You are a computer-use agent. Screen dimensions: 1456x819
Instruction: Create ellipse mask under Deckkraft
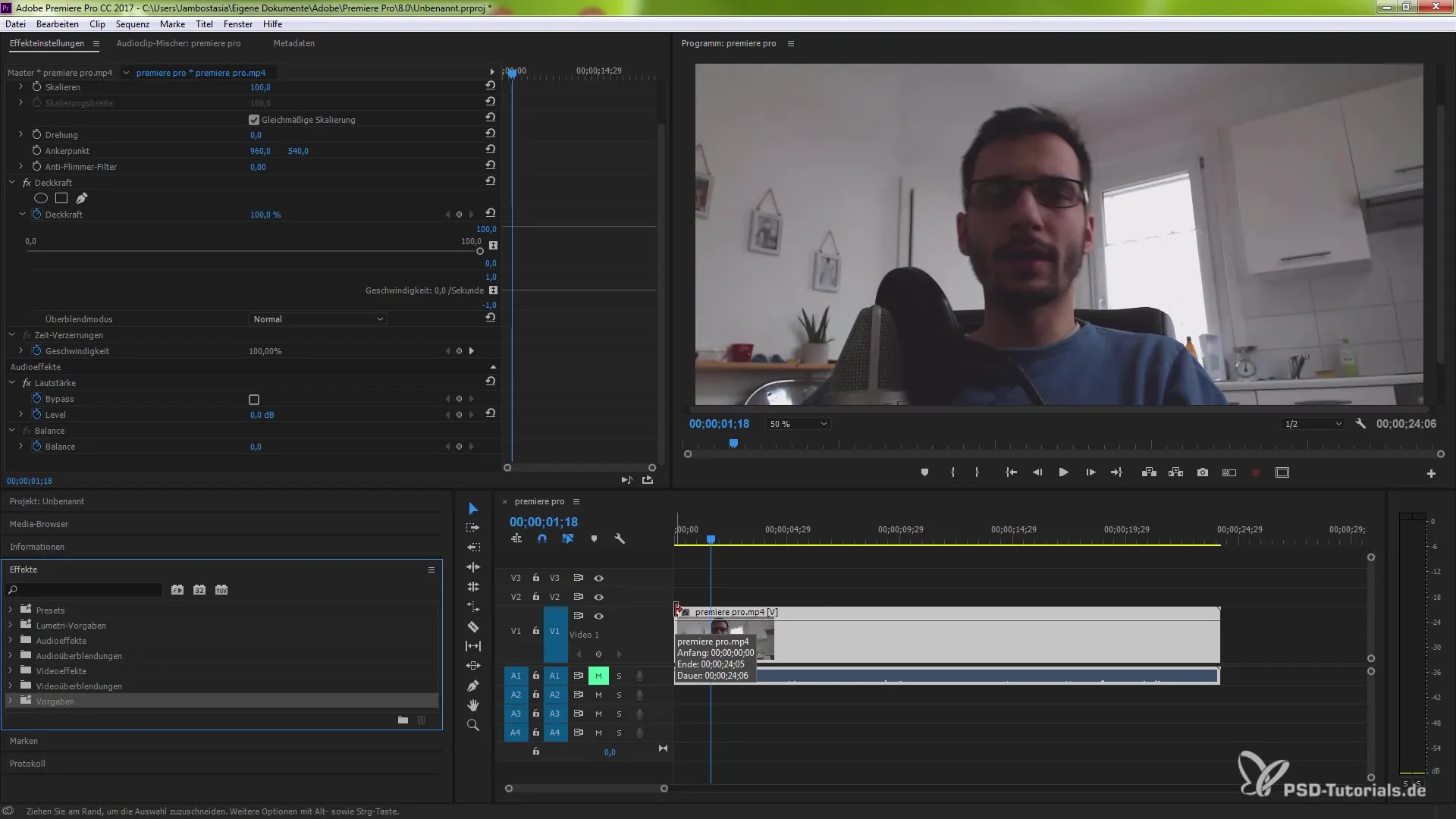41,198
